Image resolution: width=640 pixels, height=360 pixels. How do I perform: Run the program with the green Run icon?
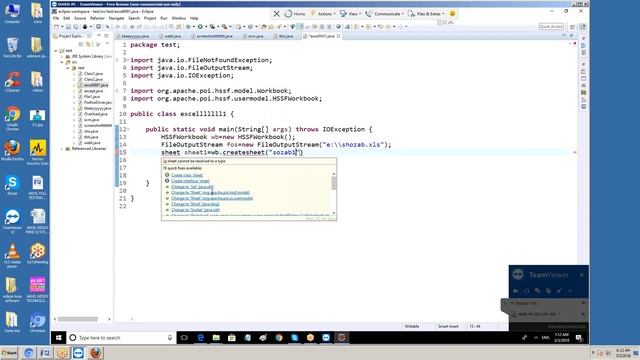200,27
